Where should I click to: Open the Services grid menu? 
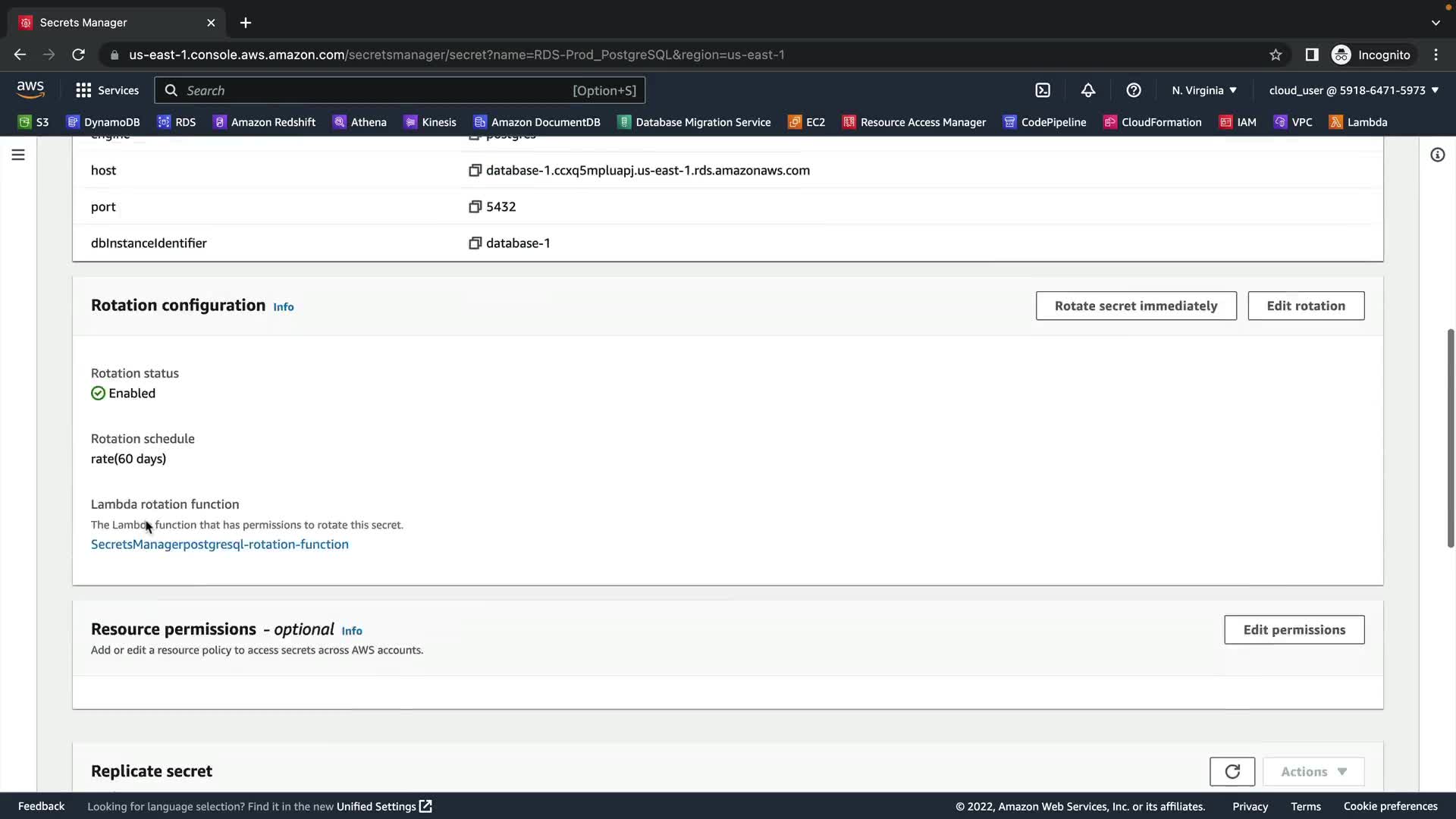tap(107, 90)
